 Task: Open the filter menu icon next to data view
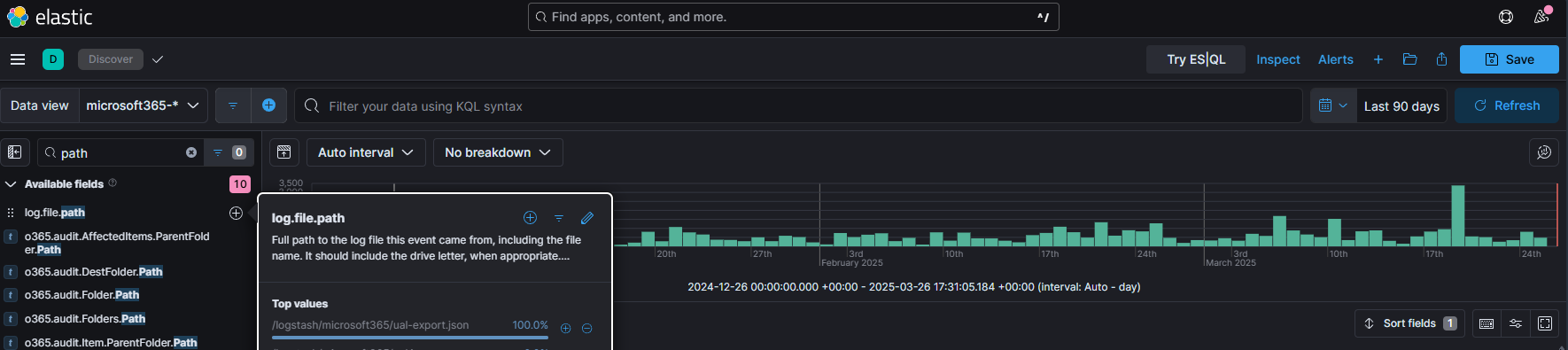pyautogui.click(x=233, y=105)
